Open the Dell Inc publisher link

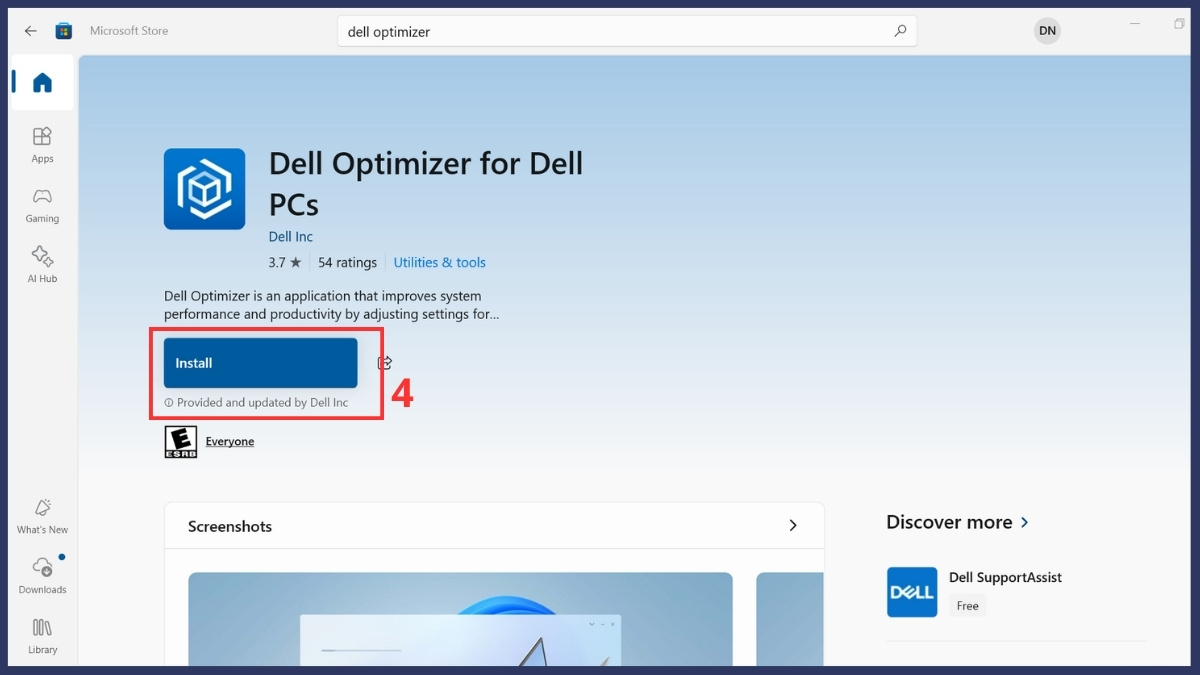(x=291, y=237)
